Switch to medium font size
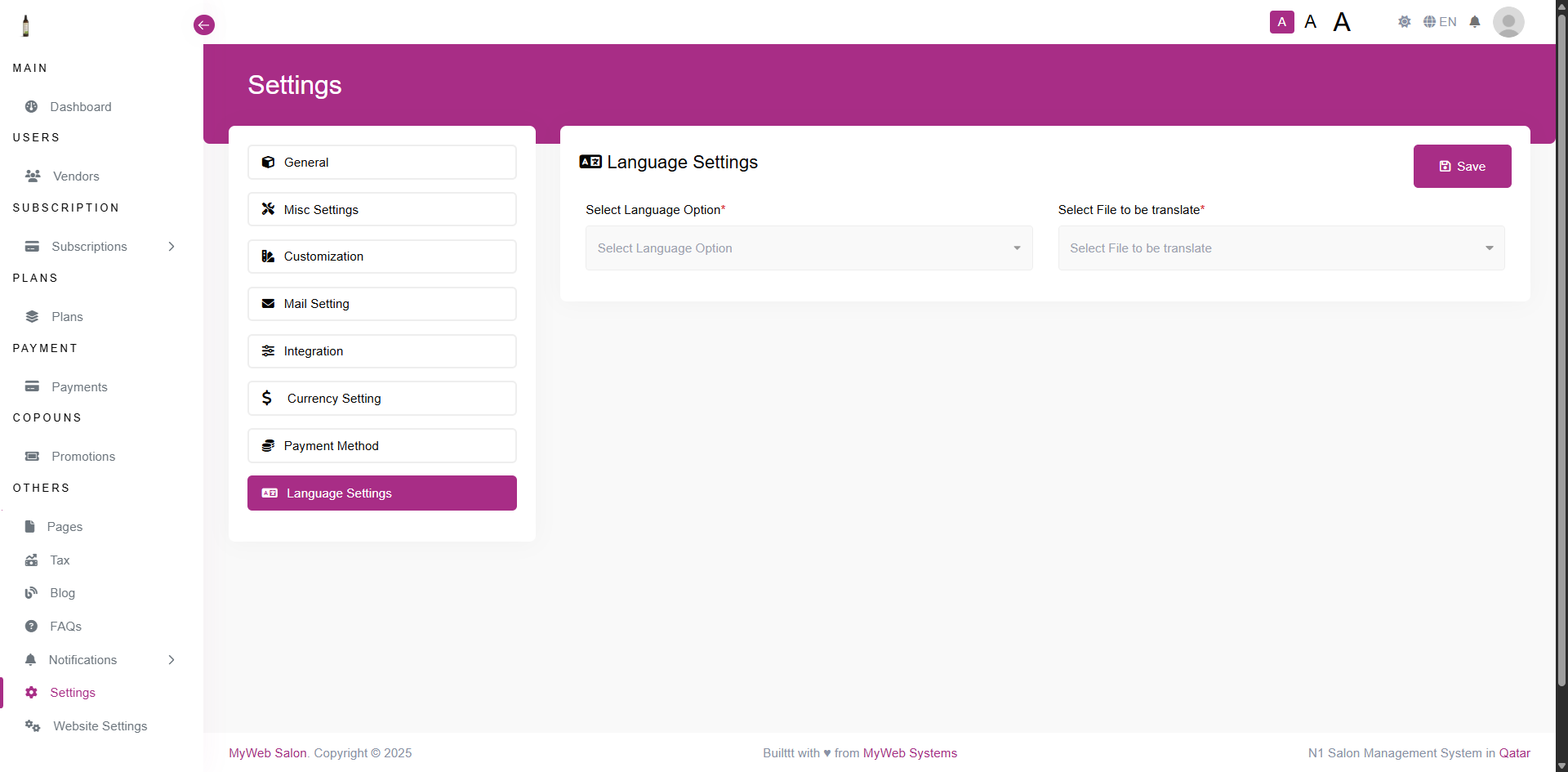This screenshot has height=772, width=1568. click(x=1310, y=22)
